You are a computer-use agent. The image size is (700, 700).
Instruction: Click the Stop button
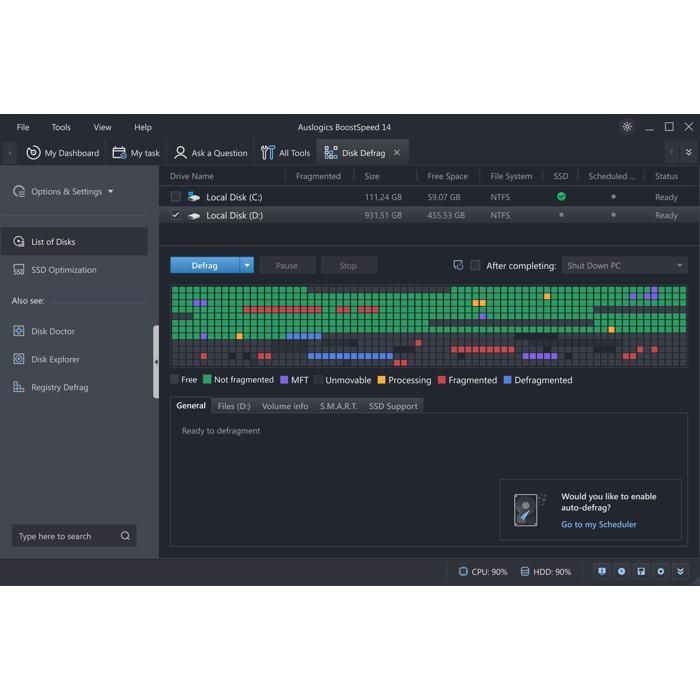coord(348,266)
